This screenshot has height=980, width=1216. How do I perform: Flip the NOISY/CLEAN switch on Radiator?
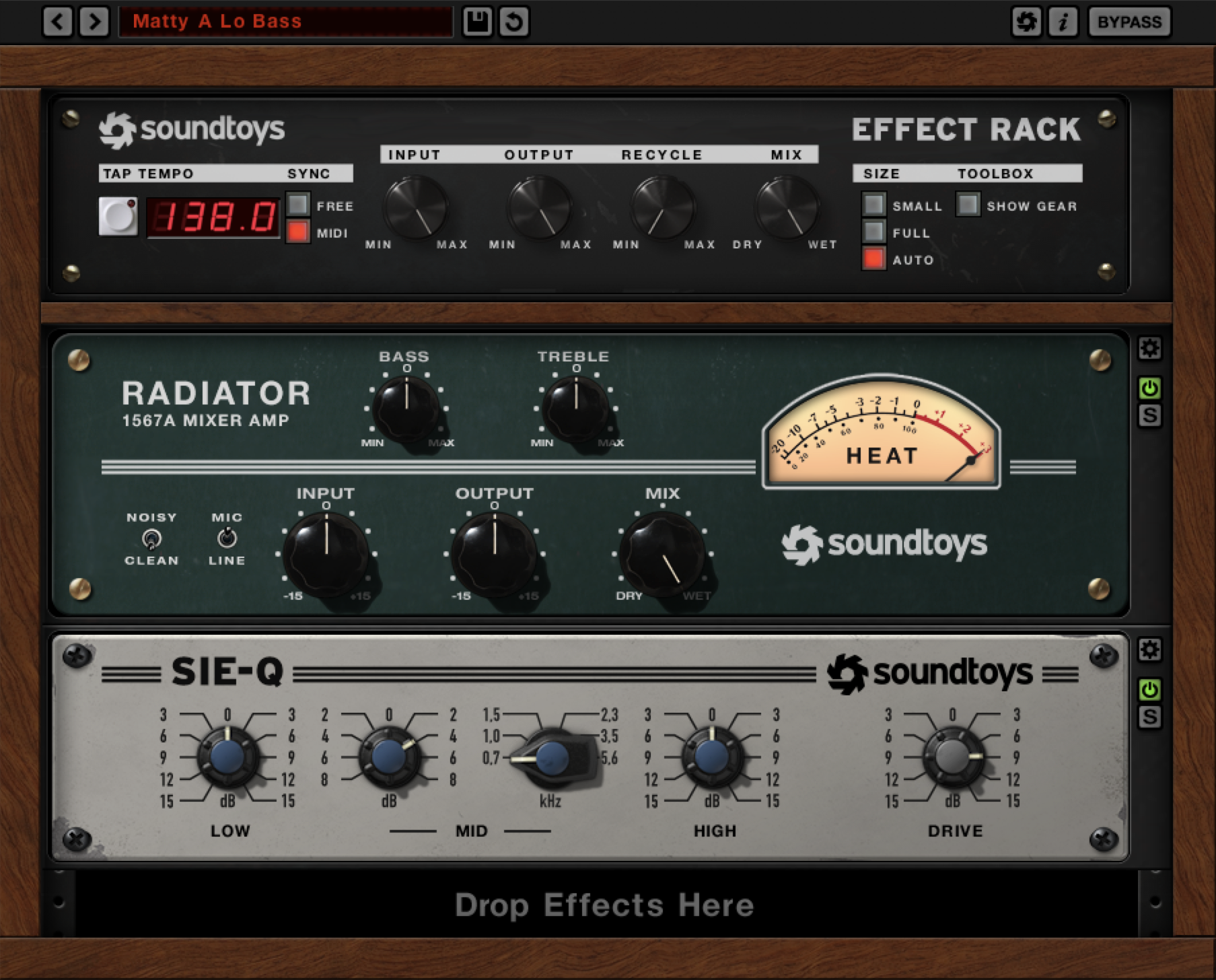(x=151, y=538)
